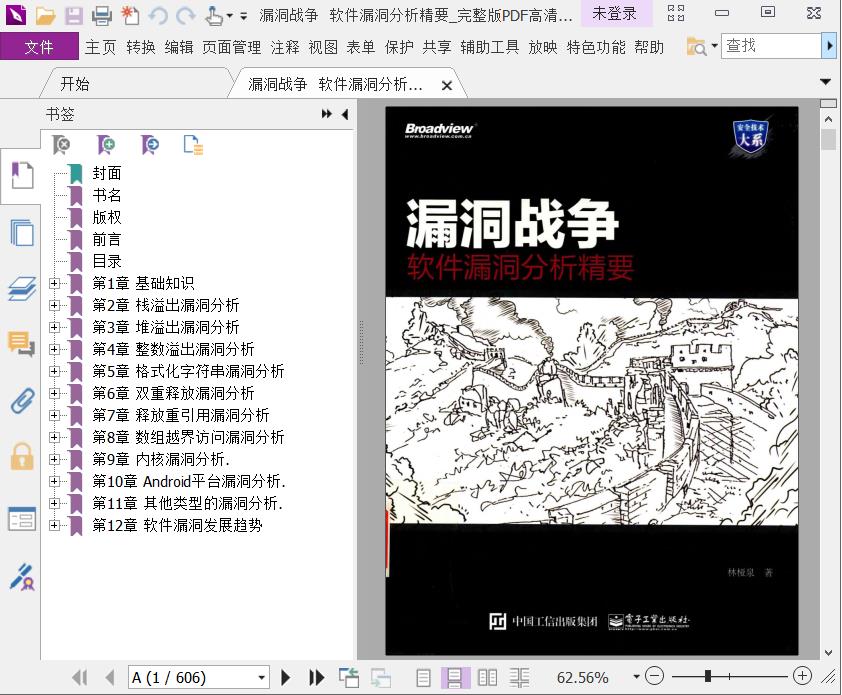Switch to continuous facing view mode
The height and width of the screenshot is (695, 842).
click(519, 678)
